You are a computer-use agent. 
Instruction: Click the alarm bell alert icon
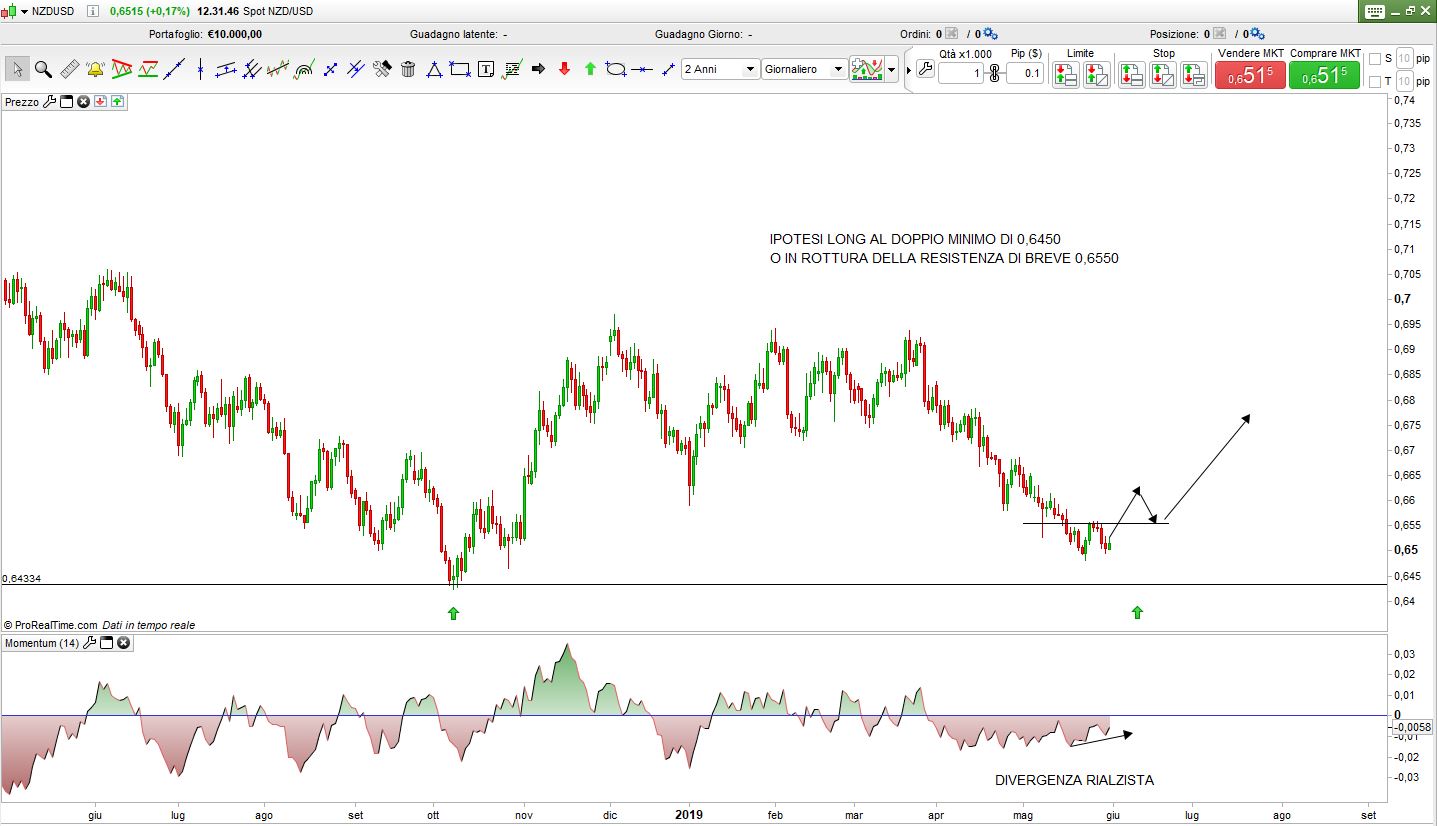[95, 69]
